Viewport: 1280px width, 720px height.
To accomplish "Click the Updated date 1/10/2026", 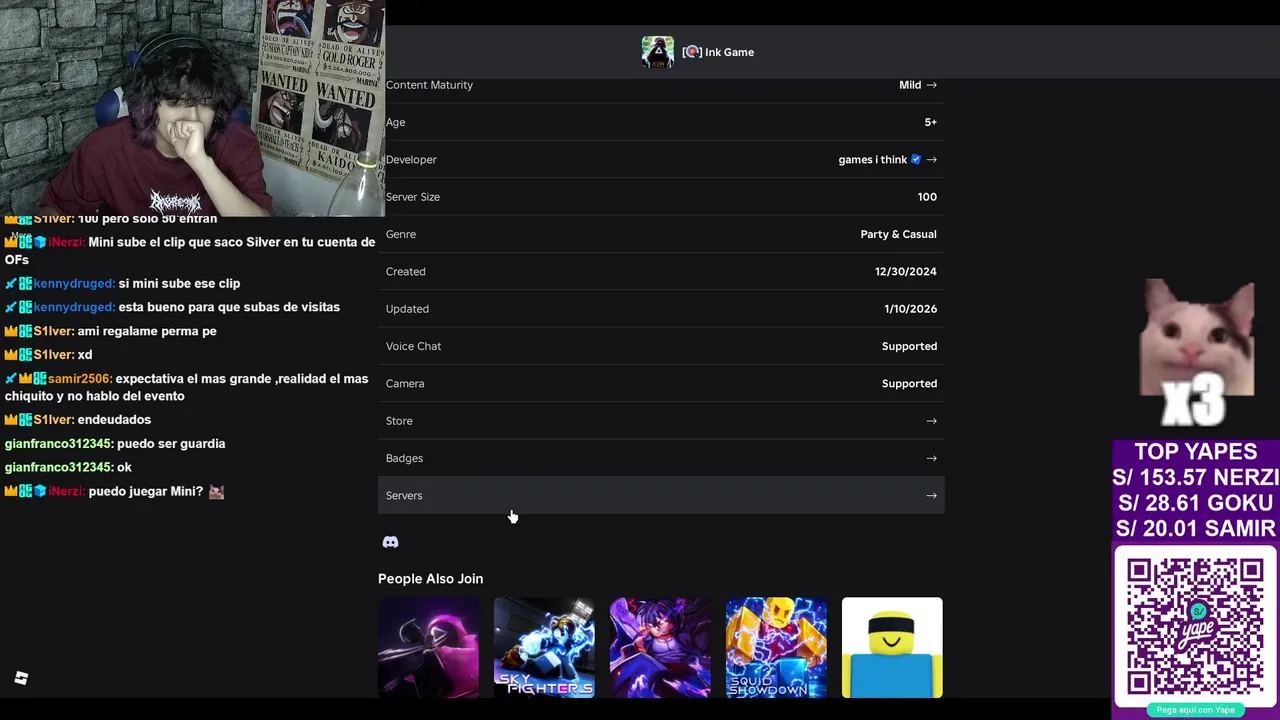I will point(910,309).
